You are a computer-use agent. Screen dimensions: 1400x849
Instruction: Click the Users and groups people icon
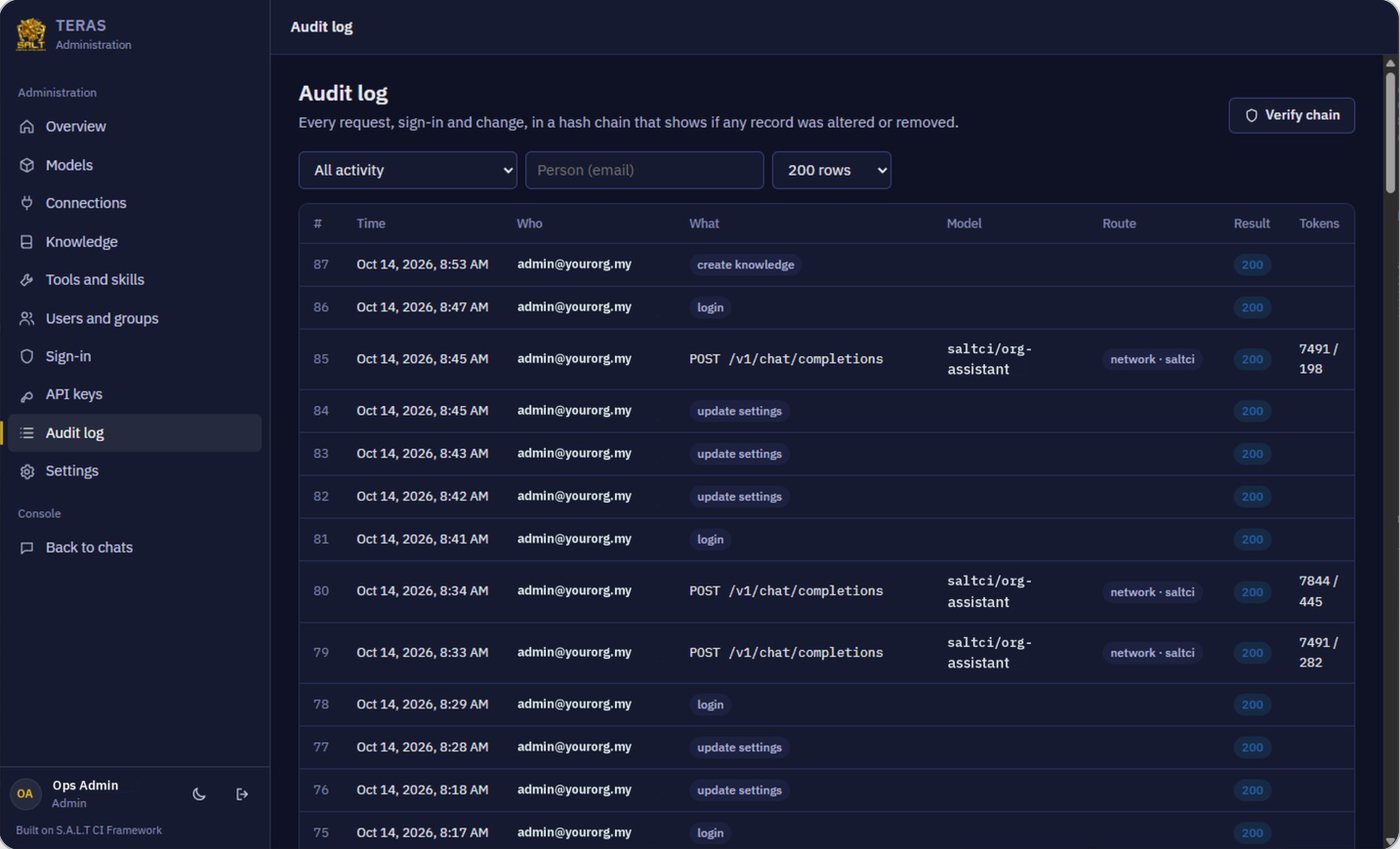click(27, 318)
